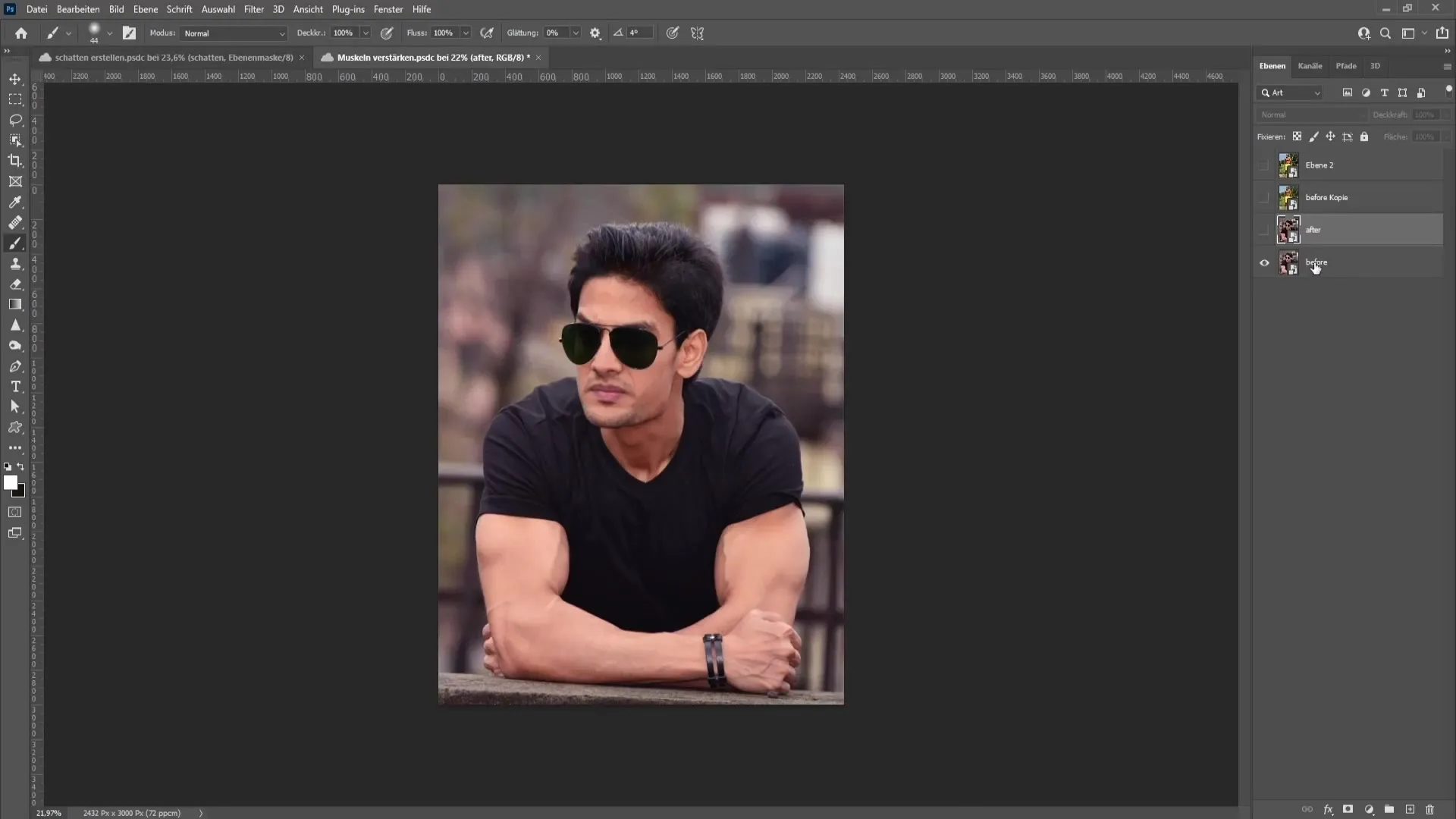This screenshot has height=819, width=1456.
Task: Select the Clone Stamp tool
Action: pyautogui.click(x=15, y=264)
